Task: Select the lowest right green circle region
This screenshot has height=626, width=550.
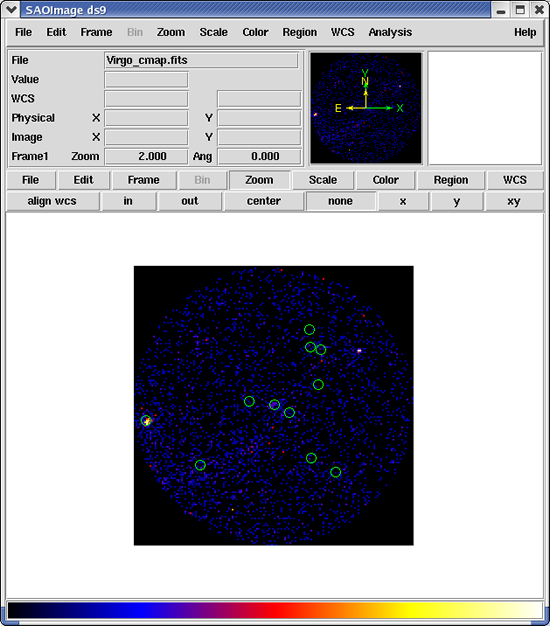Action: coord(336,472)
